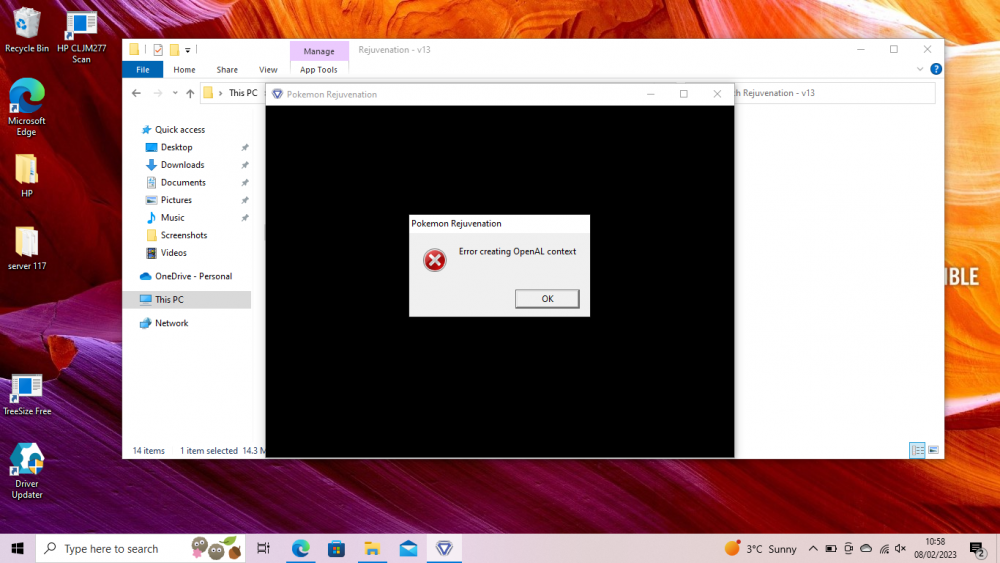Image resolution: width=1000 pixels, height=563 pixels.
Task: Open the notification center icon
Action: pos(977,548)
